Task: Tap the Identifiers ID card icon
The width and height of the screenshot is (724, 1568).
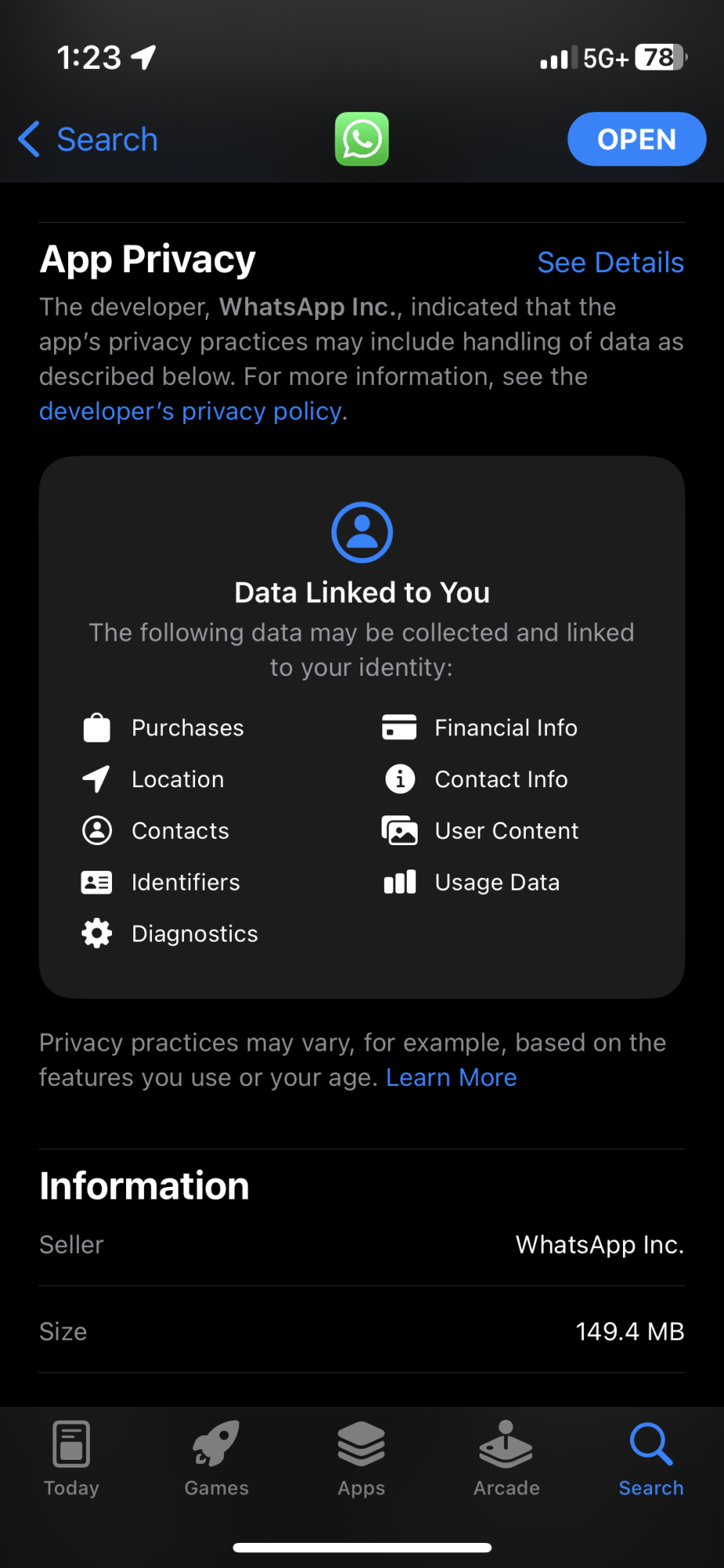Action: click(x=96, y=882)
